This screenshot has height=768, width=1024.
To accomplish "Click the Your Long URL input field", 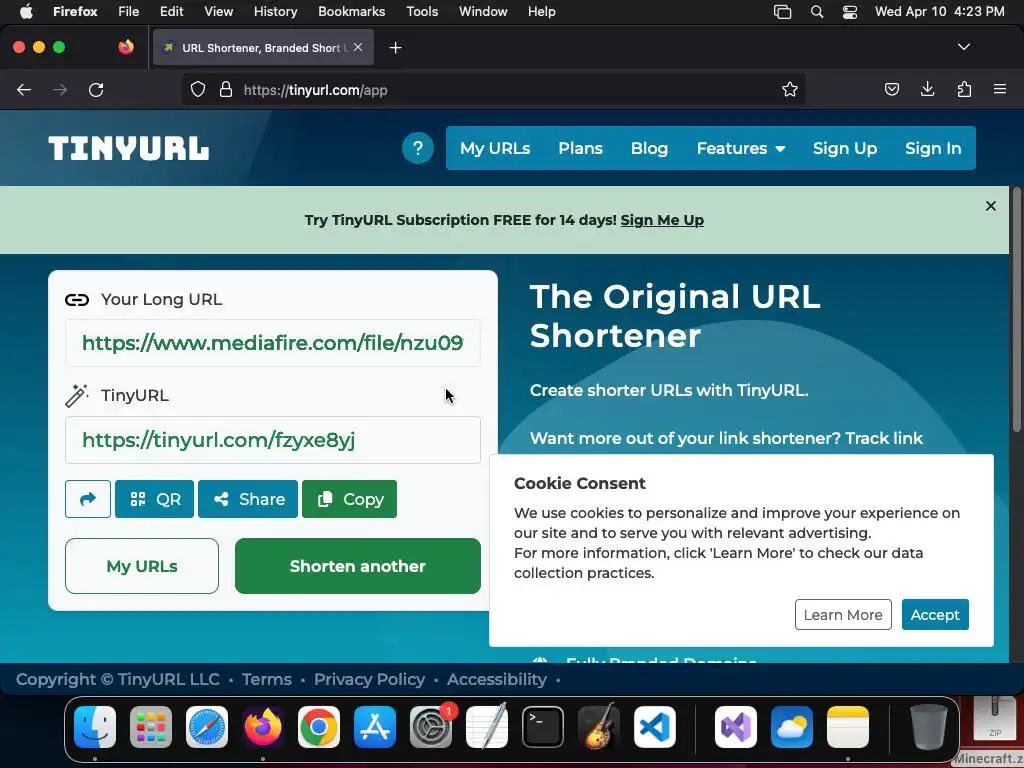I will tap(273, 343).
